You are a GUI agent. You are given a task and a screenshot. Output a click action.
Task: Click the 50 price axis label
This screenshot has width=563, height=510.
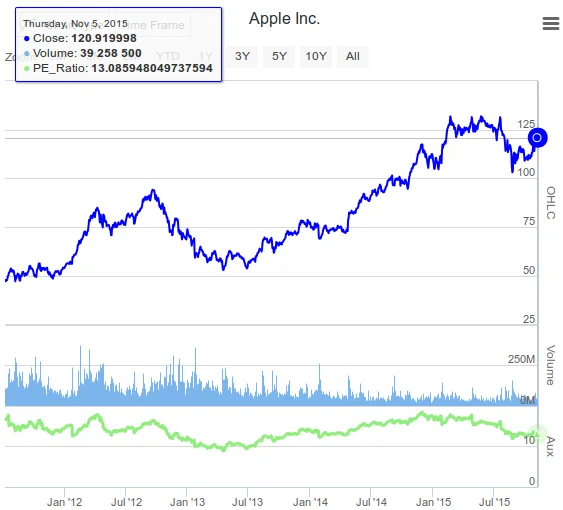coord(529,270)
